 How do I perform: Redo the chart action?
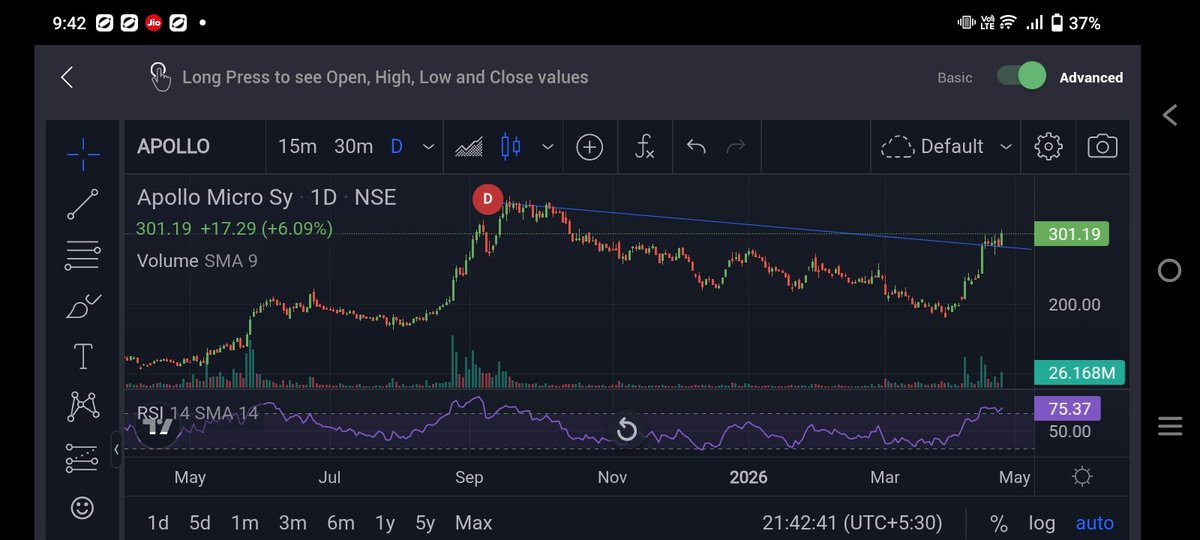point(736,147)
